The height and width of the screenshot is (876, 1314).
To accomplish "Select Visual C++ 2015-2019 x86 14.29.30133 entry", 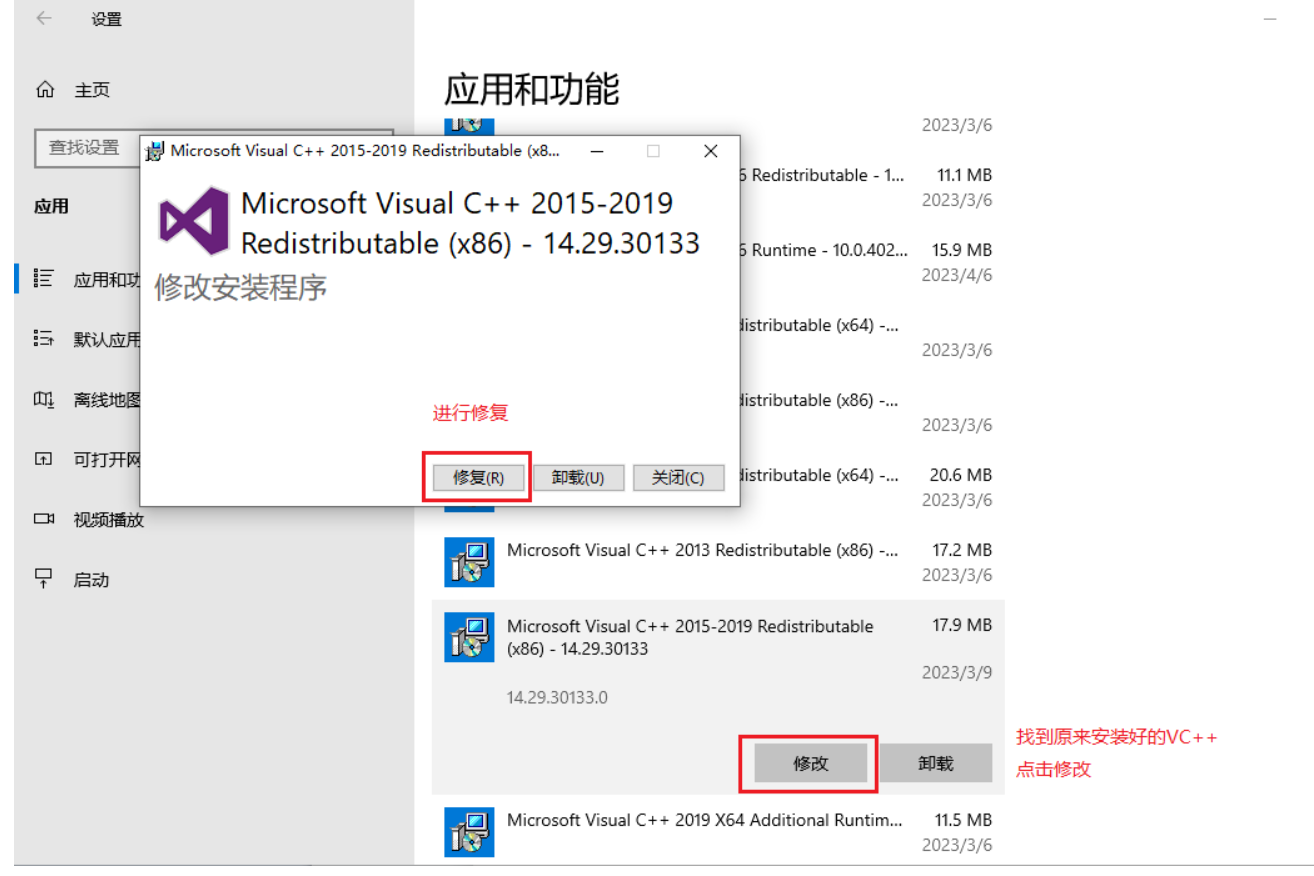I will tap(690, 637).
